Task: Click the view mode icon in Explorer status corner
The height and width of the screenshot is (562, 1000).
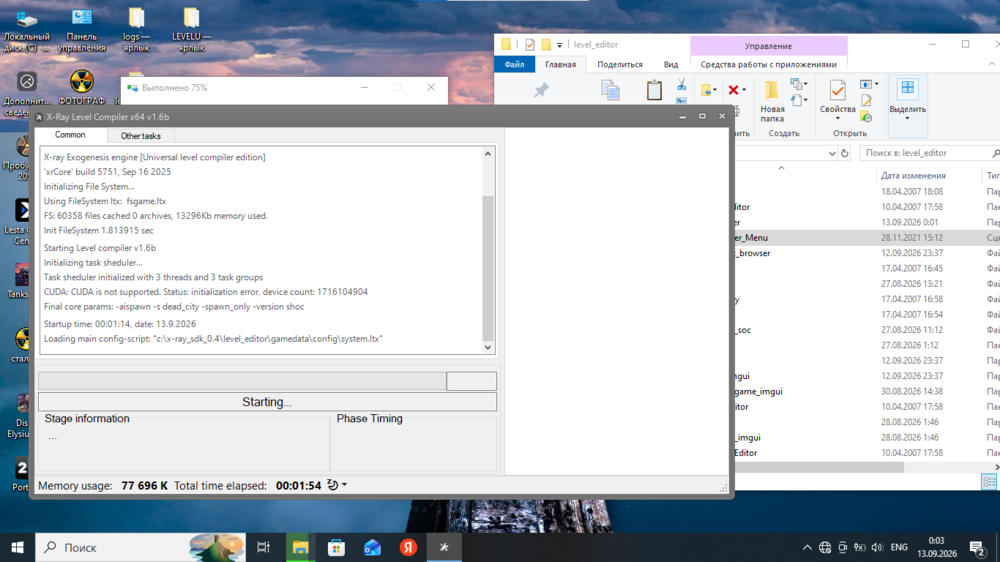Action: 989,482
